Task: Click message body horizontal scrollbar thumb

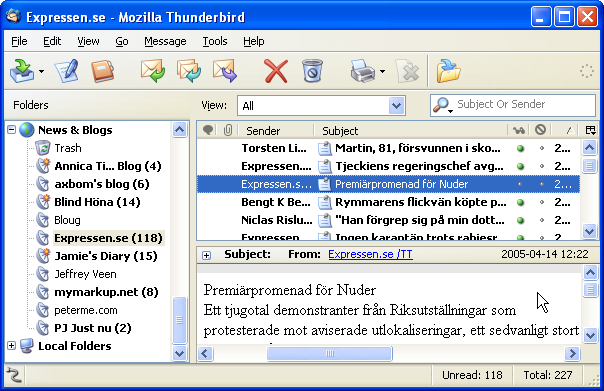Action: 330,353
